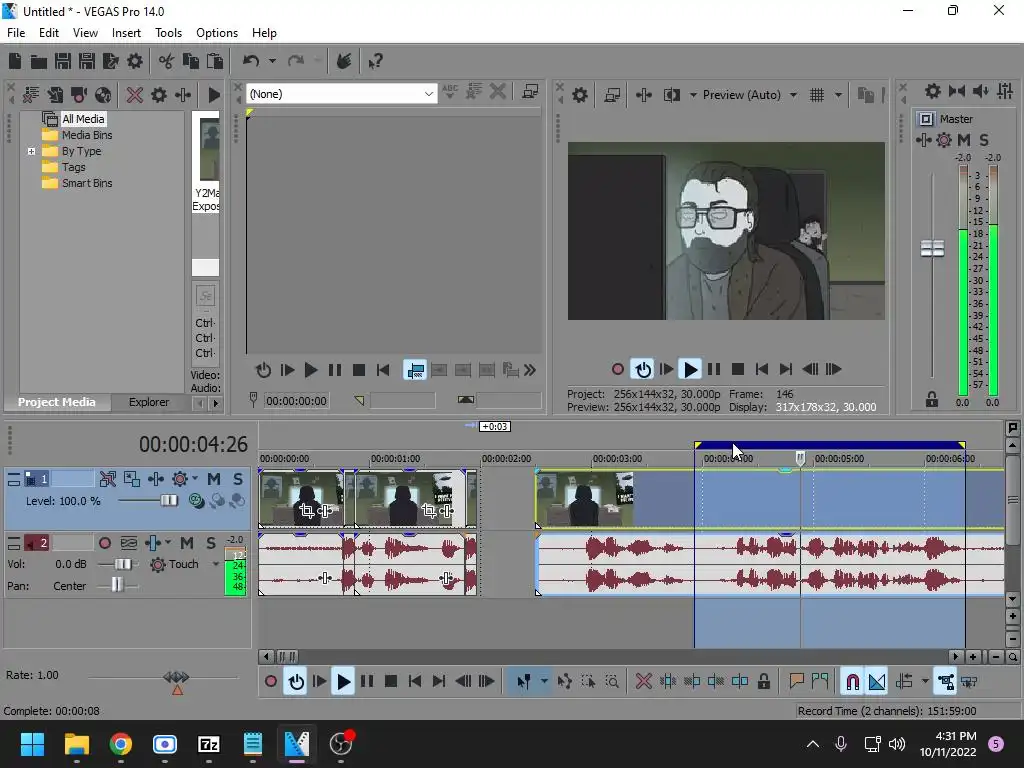Switch to the Project Media tab

click(x=57, y=402)
